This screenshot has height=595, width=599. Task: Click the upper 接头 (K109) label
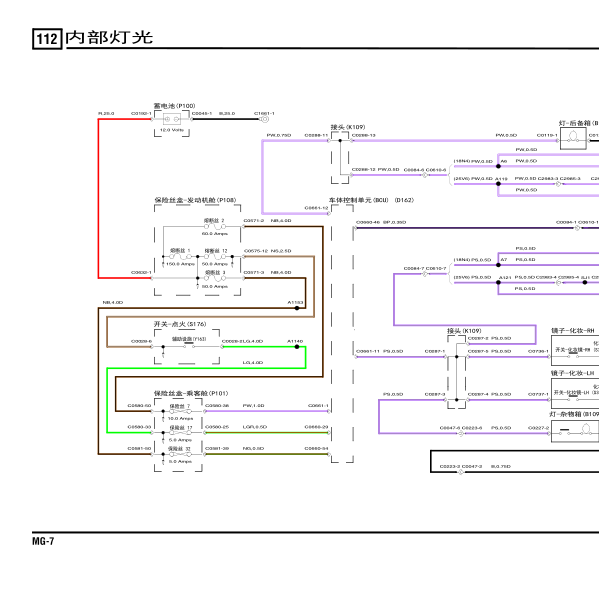point(348,127)
